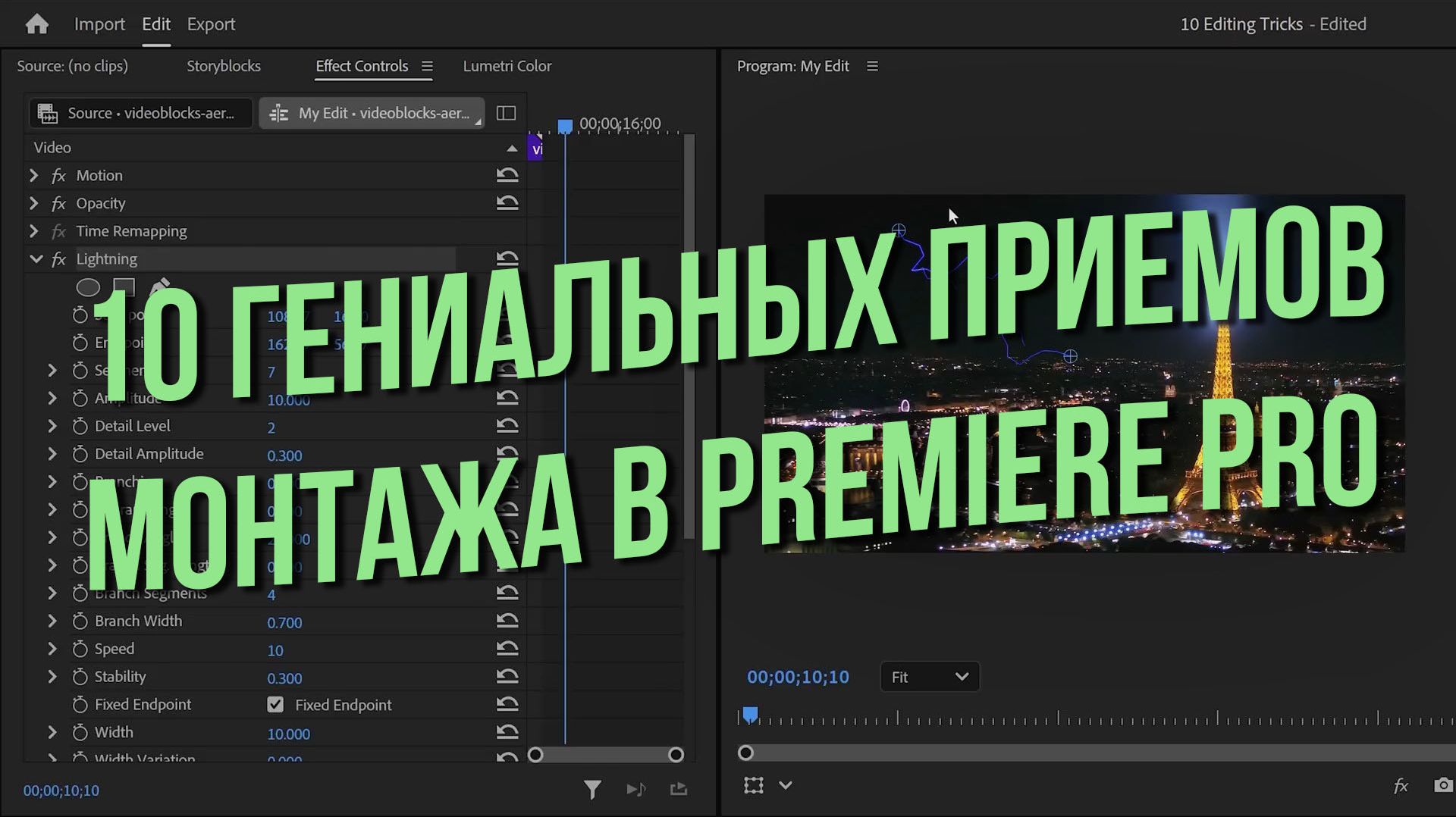Image resolution: width=1456 pixels, height=817 pixels.
Task: Expand the Detail Amplitude parameter
Action: coord(52,454)
